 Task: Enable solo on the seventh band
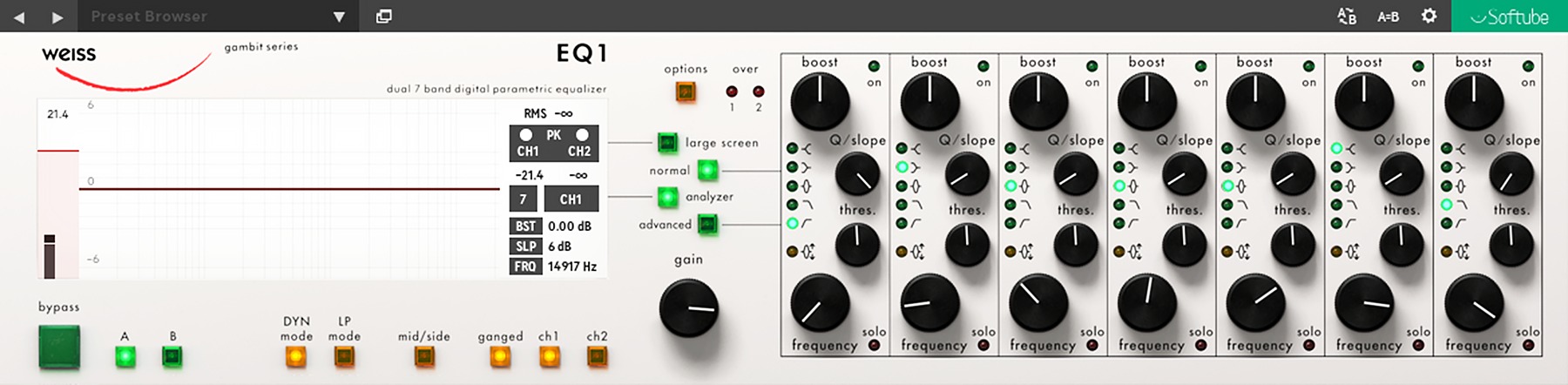pyautogui.click(x=1528, y=346)
